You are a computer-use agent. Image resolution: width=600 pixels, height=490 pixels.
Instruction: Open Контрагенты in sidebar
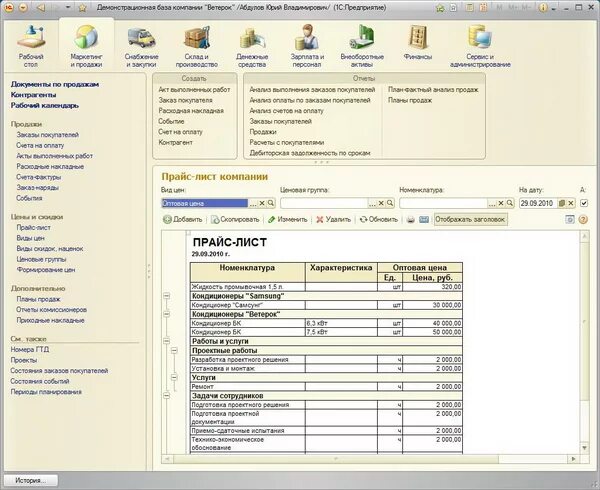click(x=33, y=95)
